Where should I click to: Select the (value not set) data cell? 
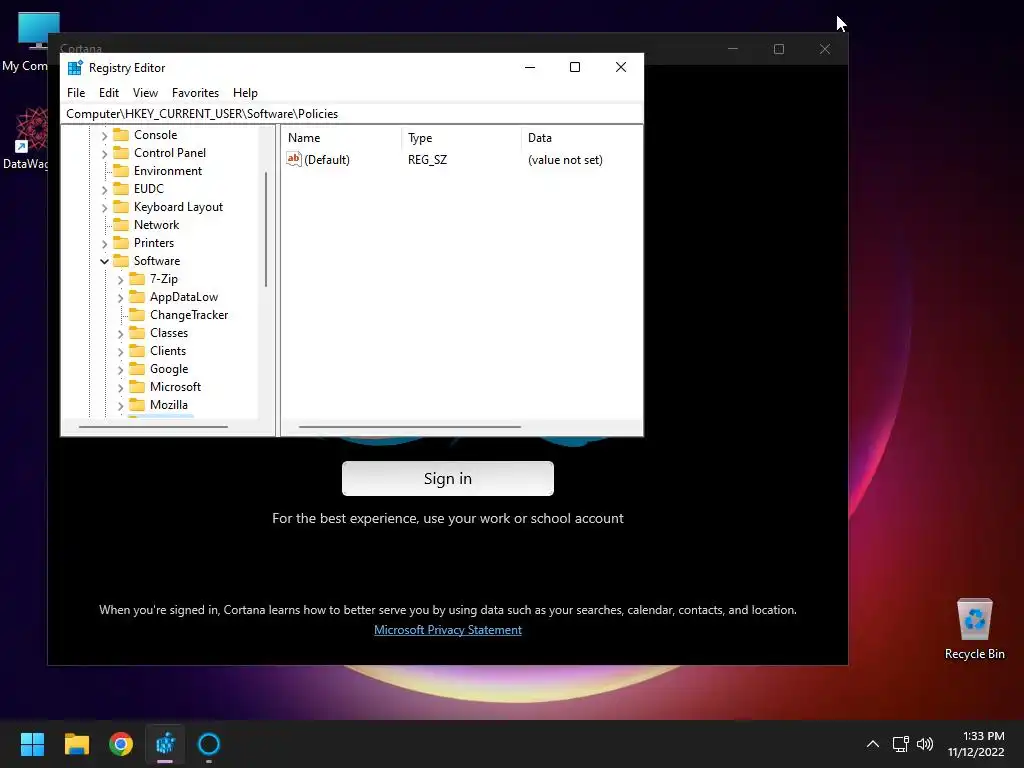[565, 159]
